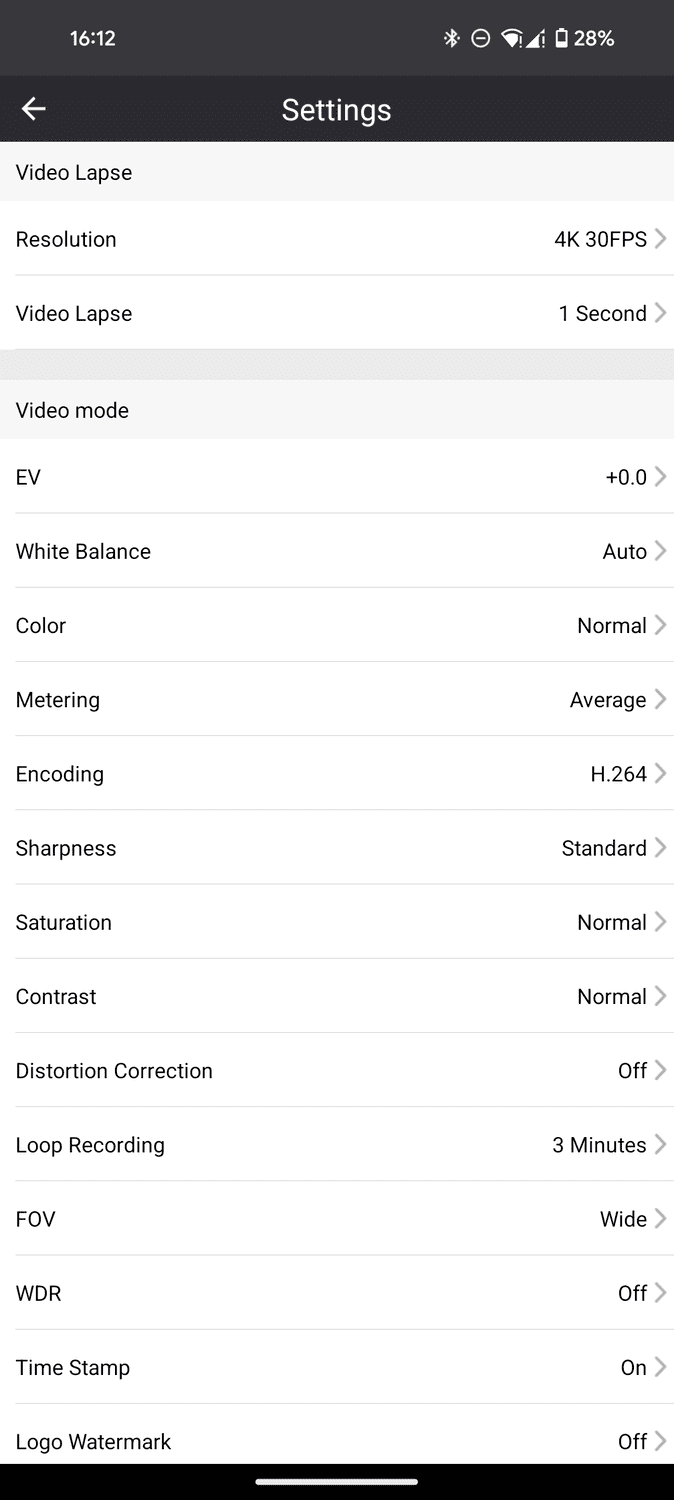Tap the Wi-Fi status icon
Image resolution: width=674 pixels, height=1500 pixels.
click(511, 38)
